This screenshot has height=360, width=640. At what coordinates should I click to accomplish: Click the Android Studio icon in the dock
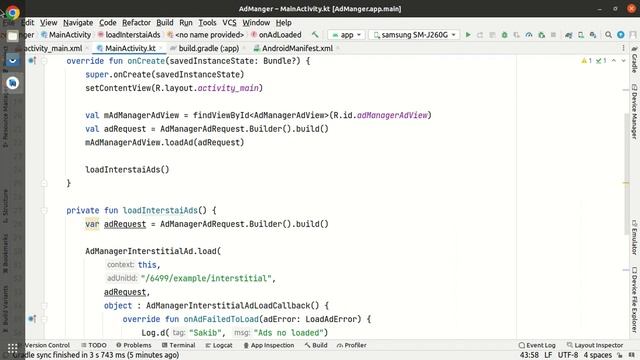[13, 83]
